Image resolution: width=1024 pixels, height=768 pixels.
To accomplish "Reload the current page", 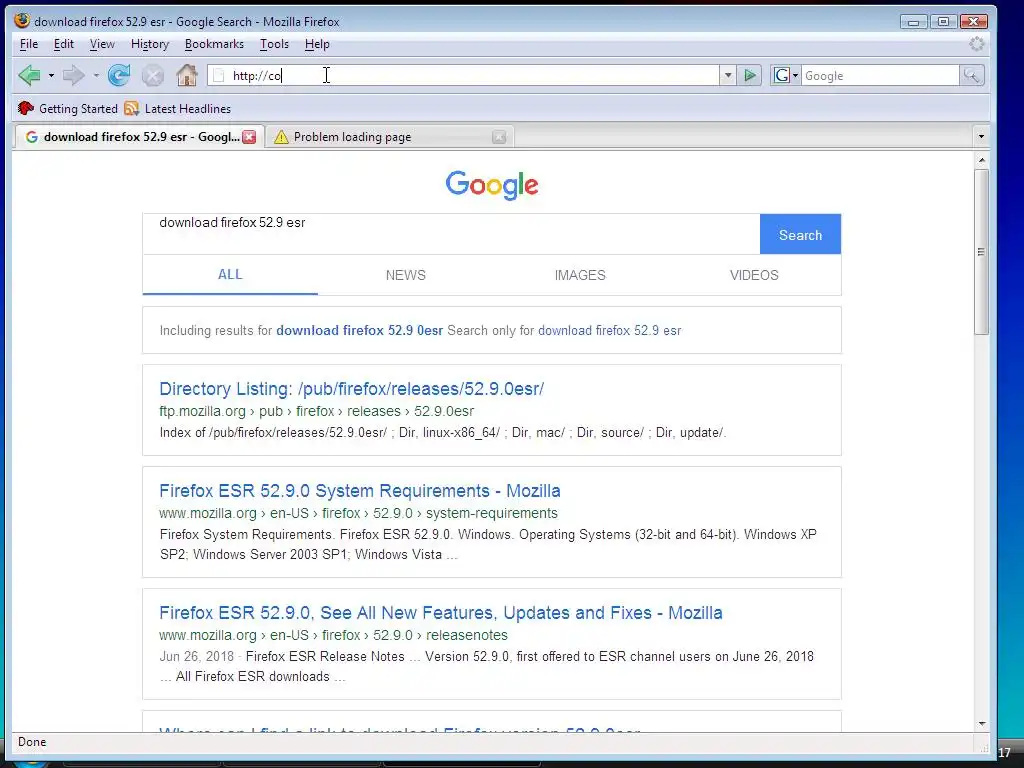I will 119,76.
